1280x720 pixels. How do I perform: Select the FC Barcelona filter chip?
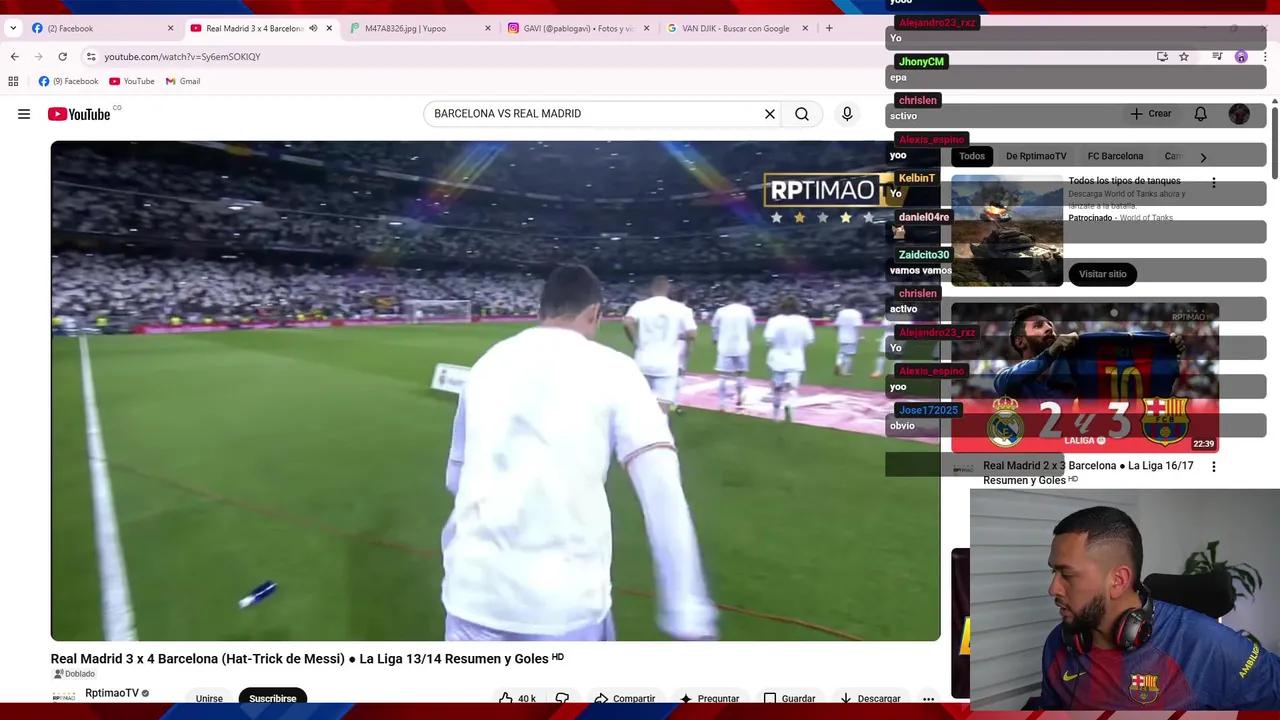click(x=1115, y=156)
